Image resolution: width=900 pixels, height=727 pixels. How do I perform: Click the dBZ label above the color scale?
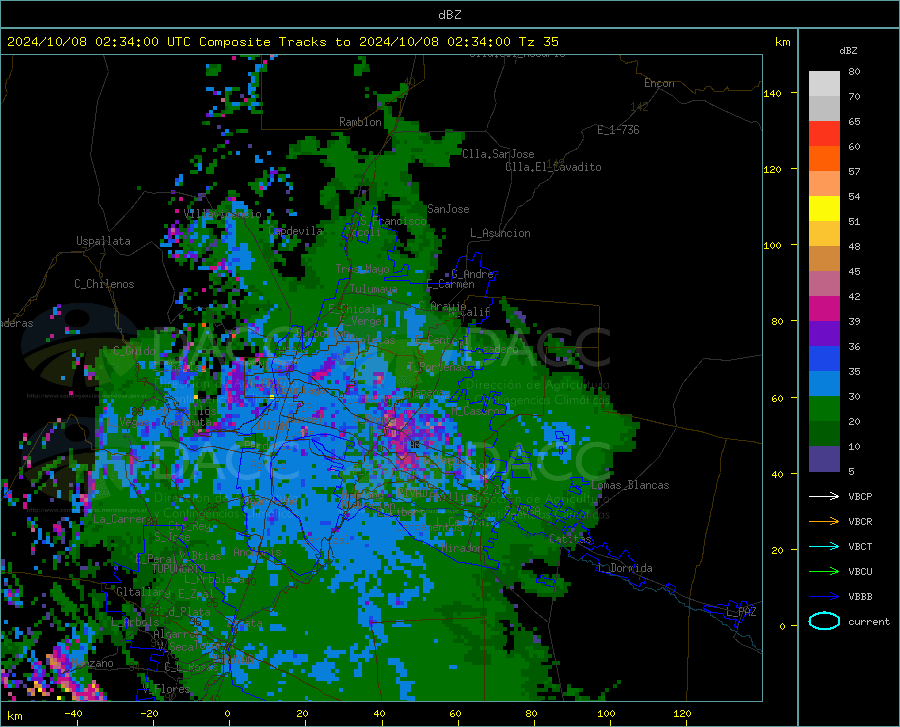tap(848, 50)
